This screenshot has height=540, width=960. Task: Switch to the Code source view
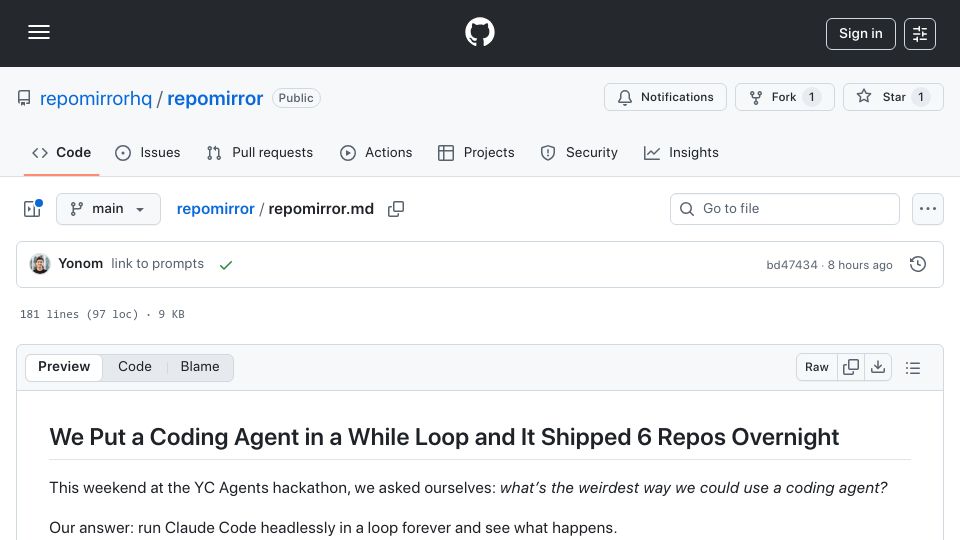click(135, 367)
